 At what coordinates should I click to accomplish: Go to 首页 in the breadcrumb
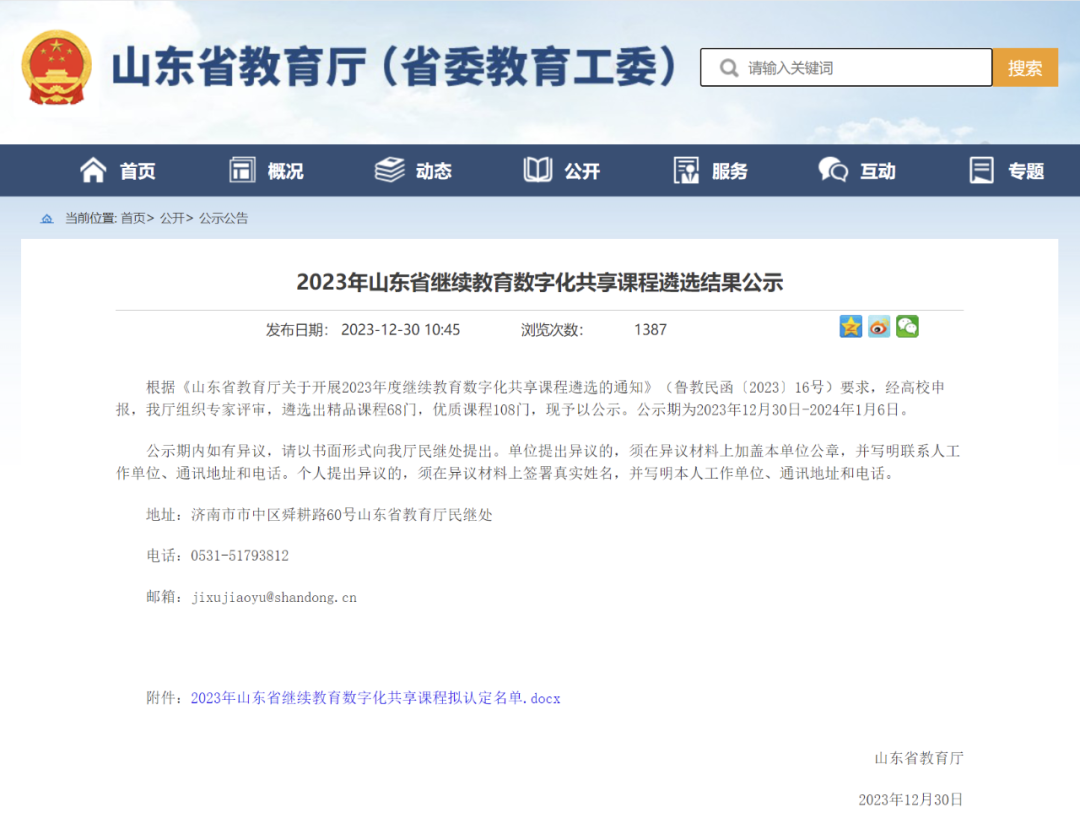coord(133,218)
